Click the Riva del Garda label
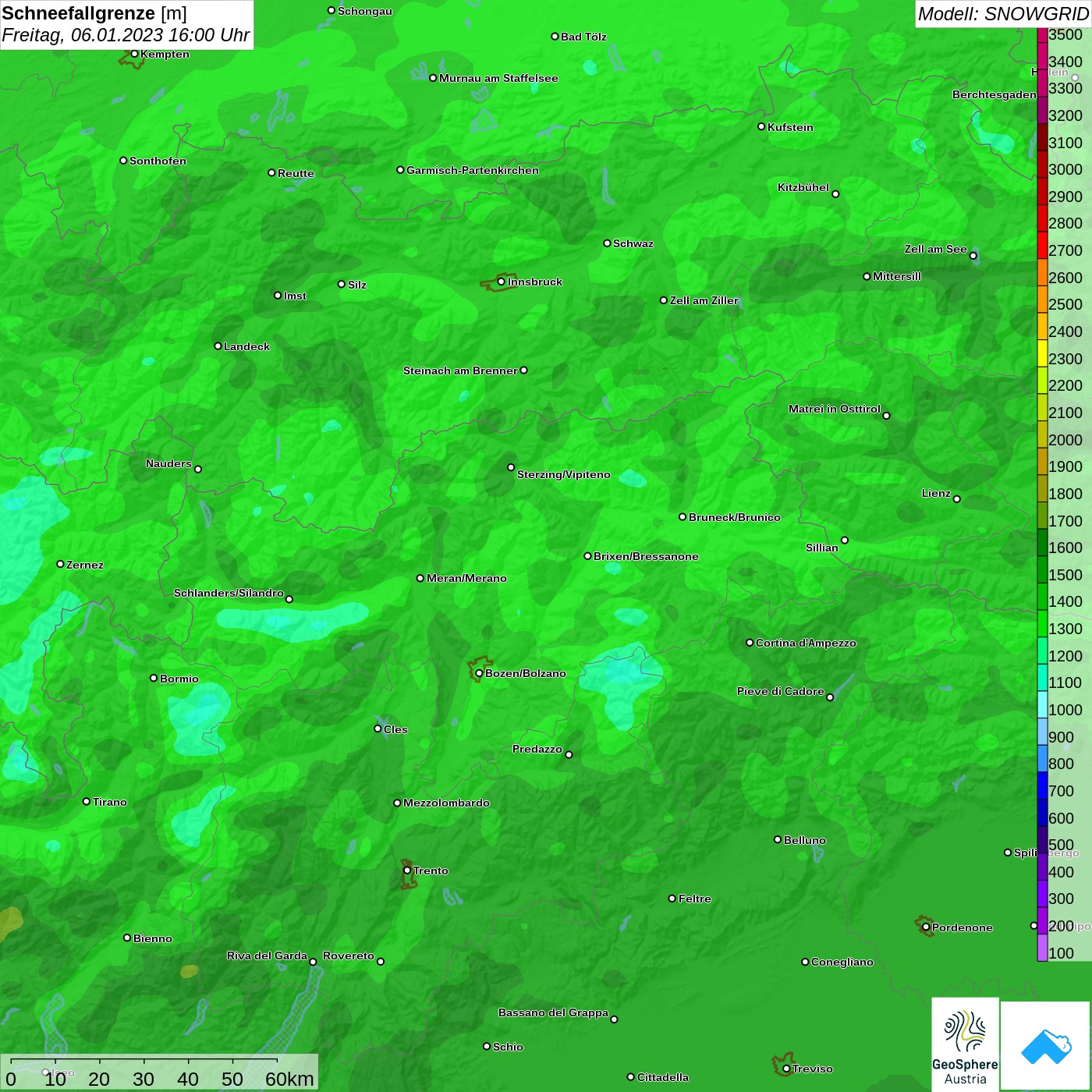Image resolution: width=1092 pixels, height=1092 pixels. [x=267, y=955]
